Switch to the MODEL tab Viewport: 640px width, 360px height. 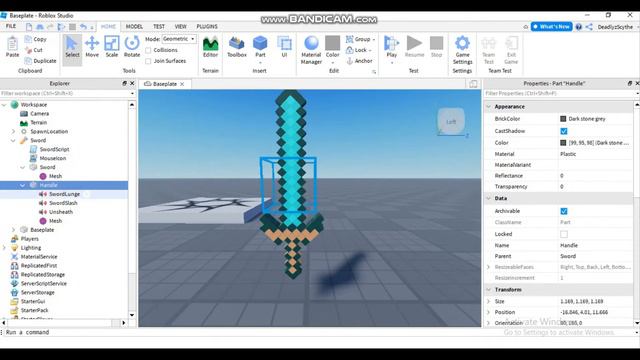pos(134,27)
